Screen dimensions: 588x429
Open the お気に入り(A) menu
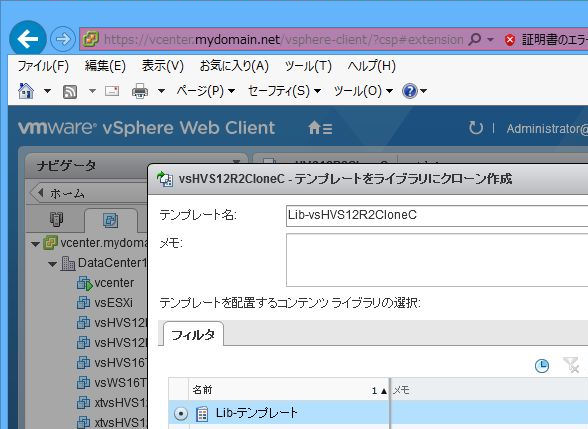[234, 66]
